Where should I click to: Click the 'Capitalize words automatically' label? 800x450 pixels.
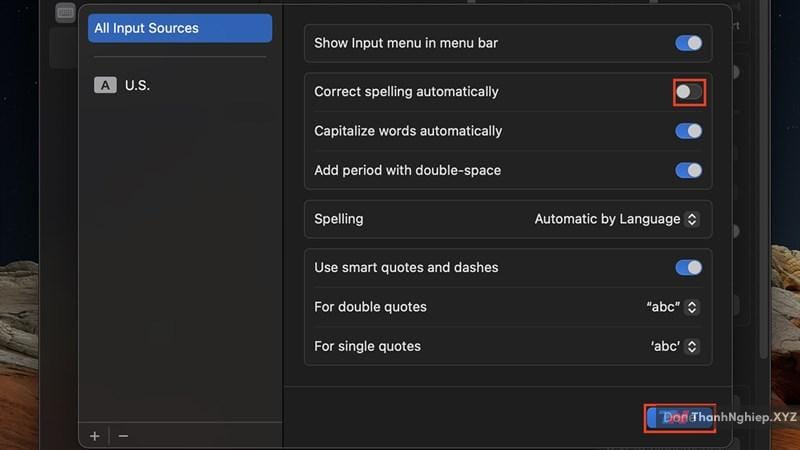(408, 131)
